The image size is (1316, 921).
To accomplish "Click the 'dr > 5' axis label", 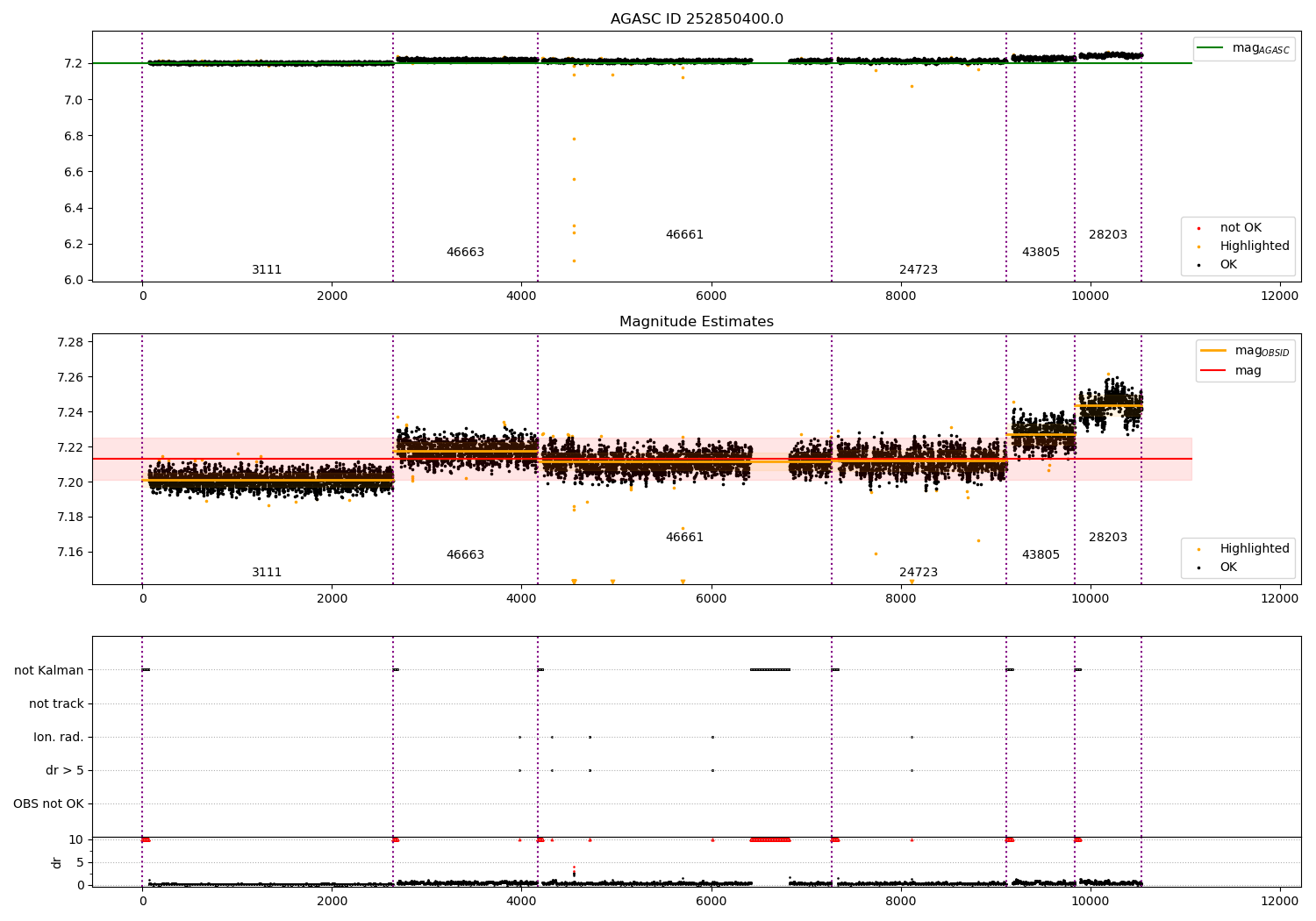I will [65, 770].
